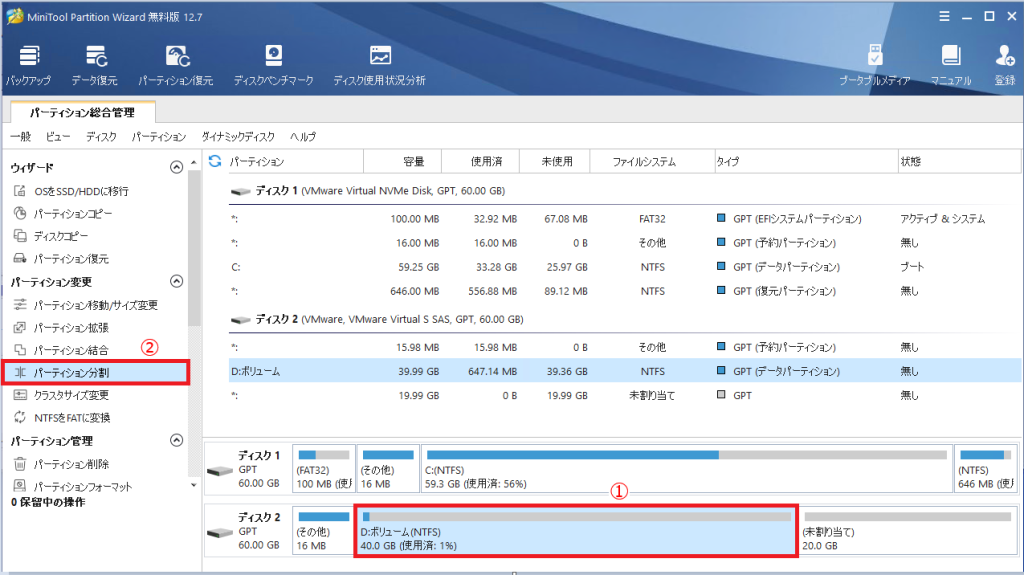Viewport: 1024px width, 575px height.
Task: Select the ディスク 1 header row in list
Action: (625, 191)
